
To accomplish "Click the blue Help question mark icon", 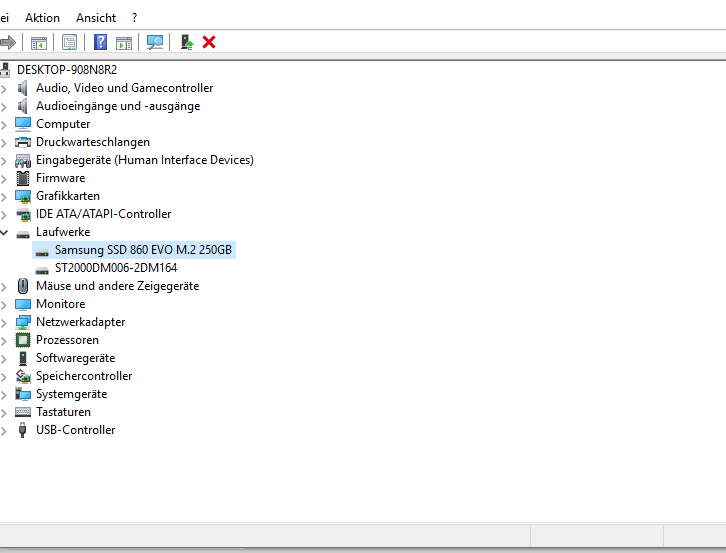I will [x=100, y=42].
